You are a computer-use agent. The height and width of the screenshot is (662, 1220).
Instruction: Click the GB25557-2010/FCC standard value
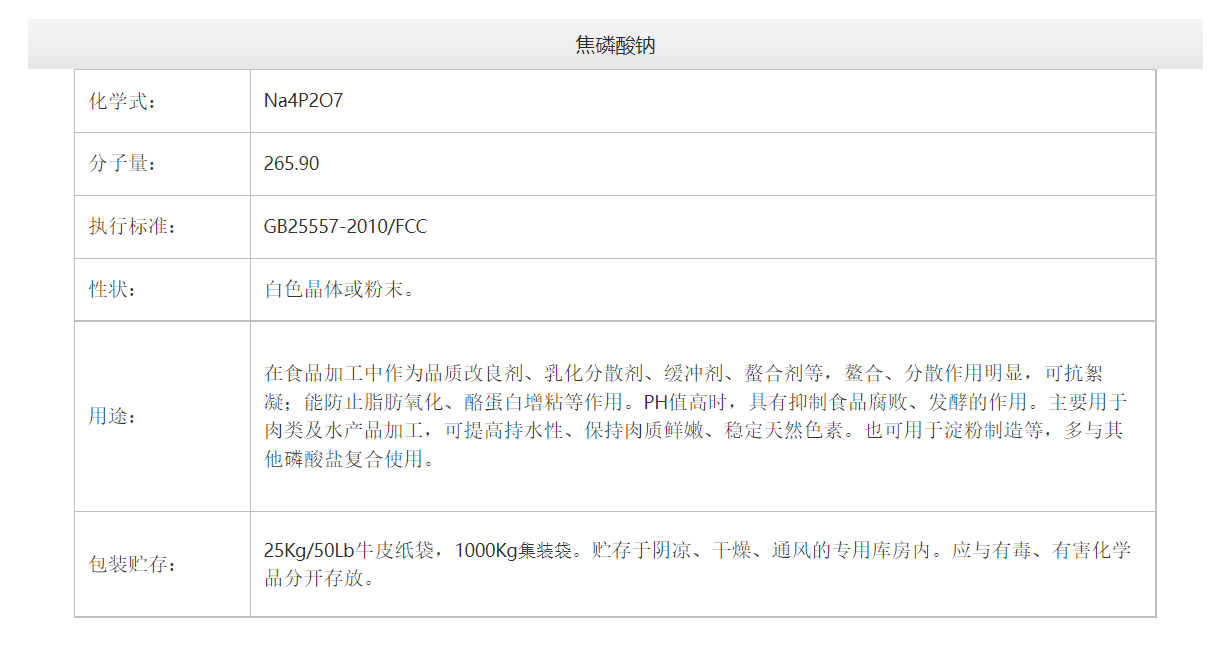coord(345,227)
